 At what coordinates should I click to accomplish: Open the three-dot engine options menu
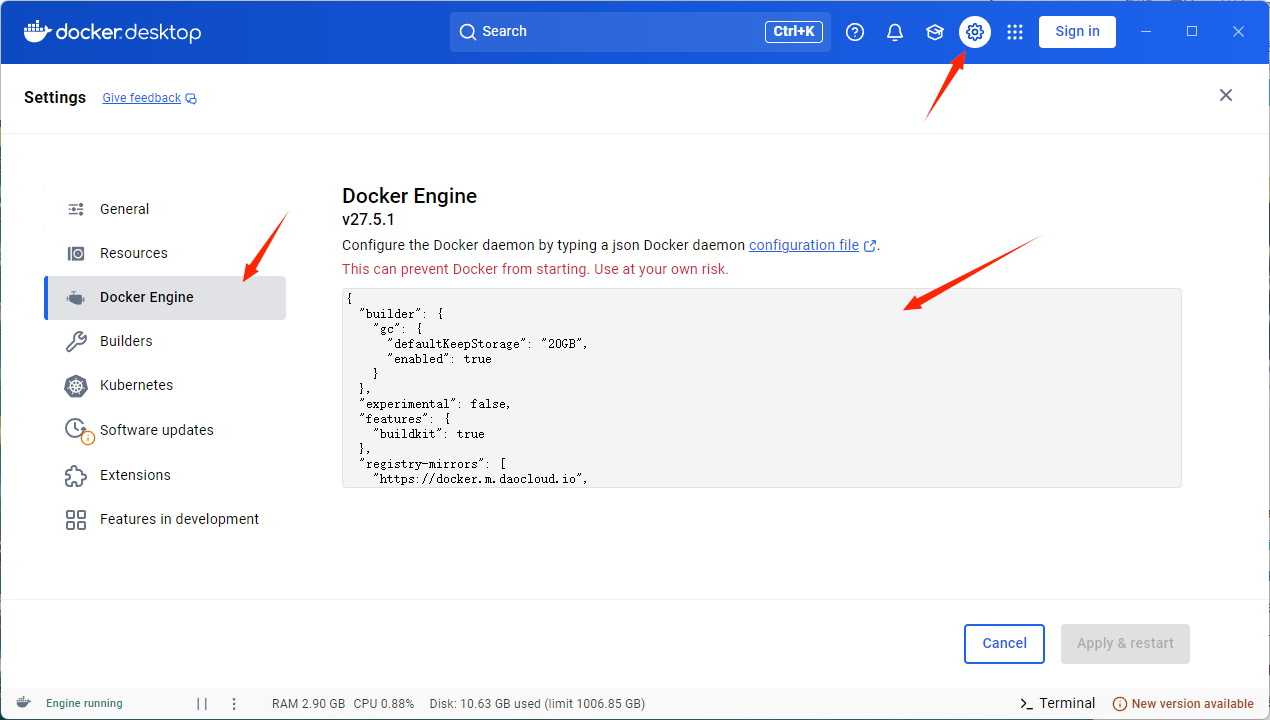coord(234,704)
